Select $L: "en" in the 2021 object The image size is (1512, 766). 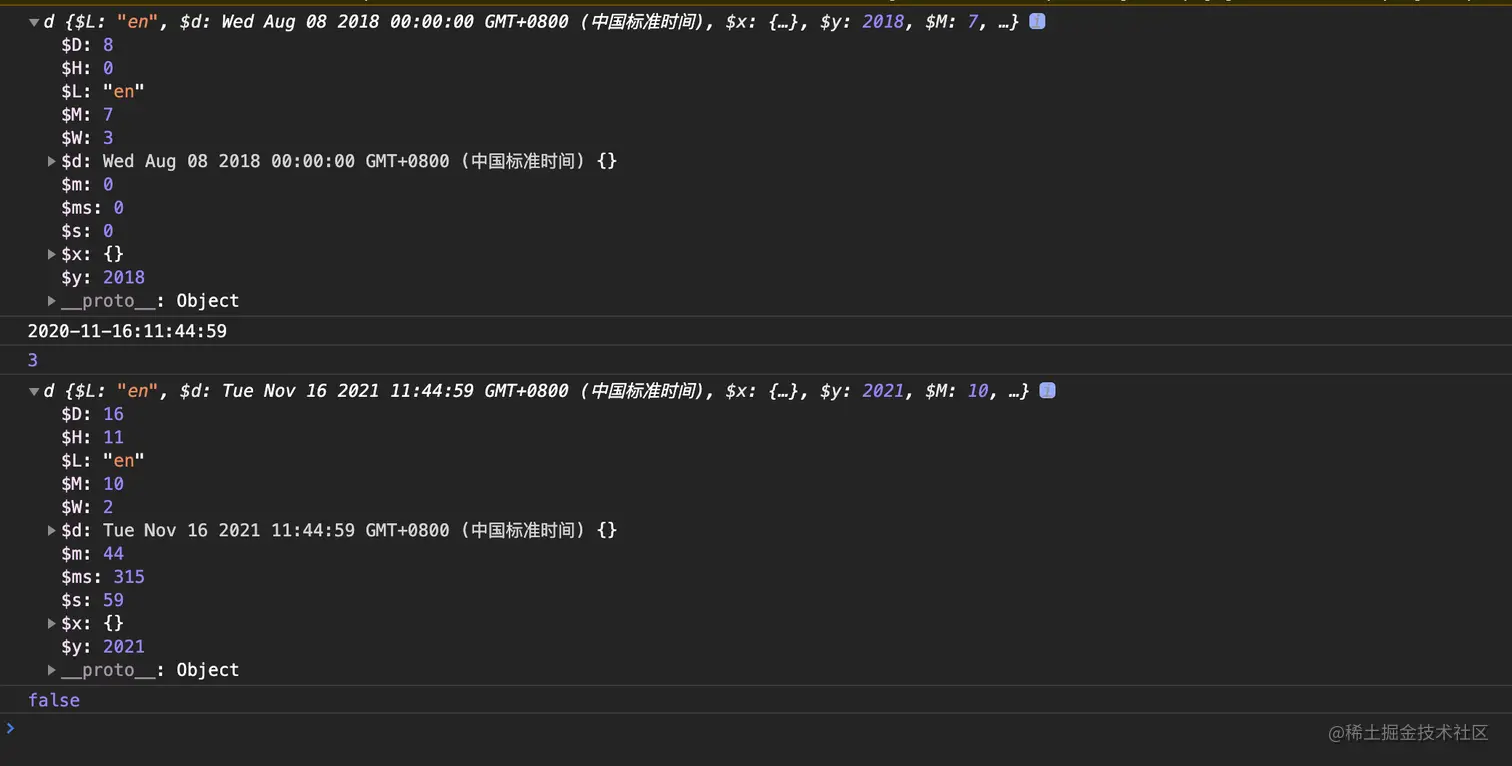tap(103, 460)
